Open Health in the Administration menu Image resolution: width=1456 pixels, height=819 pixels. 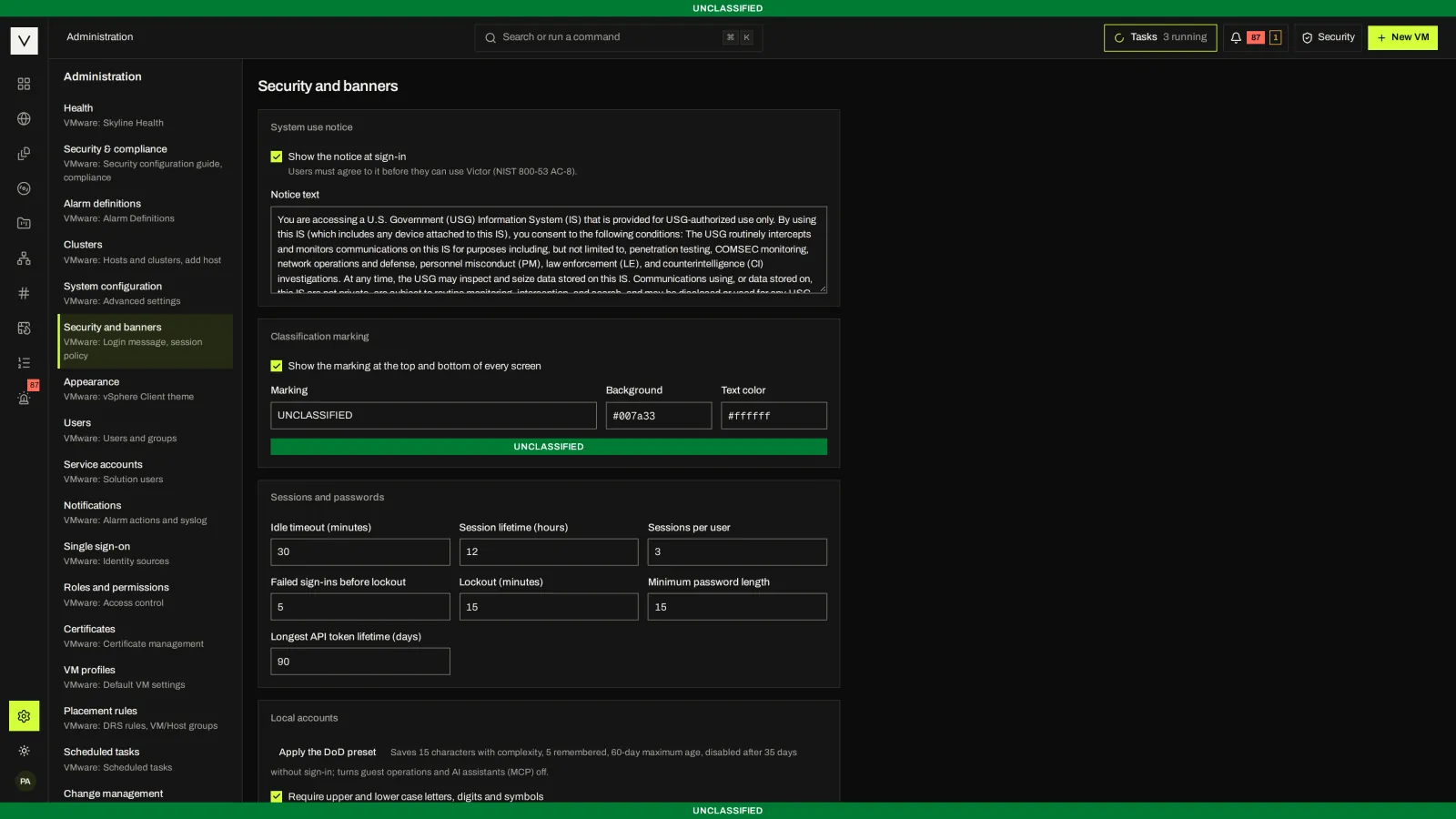(x=145, y=115)
